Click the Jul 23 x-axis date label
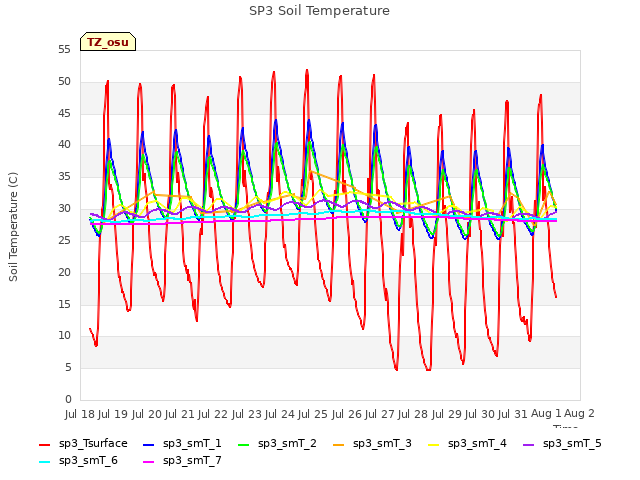 [x=246, y=414]
